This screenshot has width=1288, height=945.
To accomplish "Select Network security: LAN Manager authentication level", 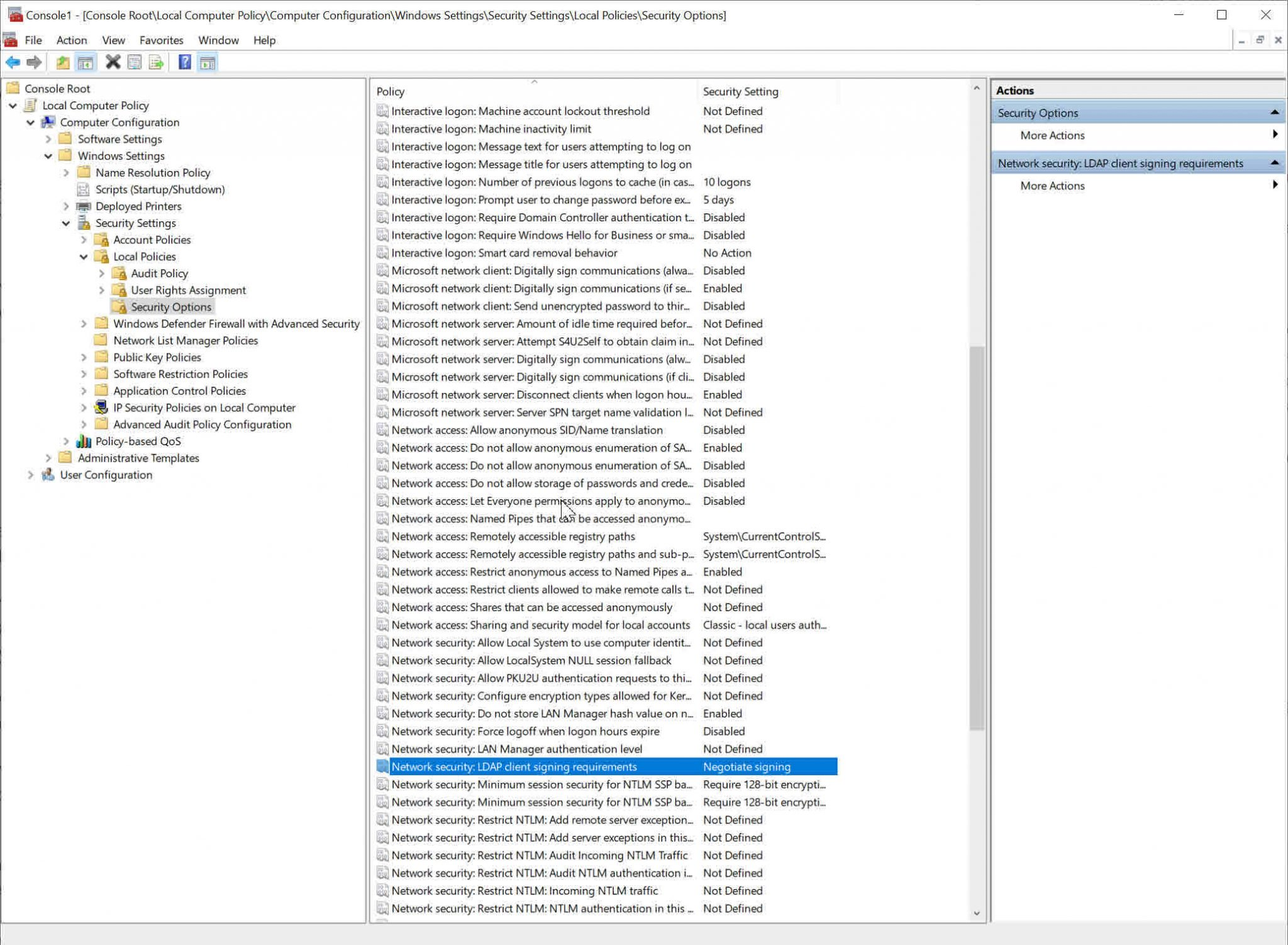I will click(x=516, y=749).
